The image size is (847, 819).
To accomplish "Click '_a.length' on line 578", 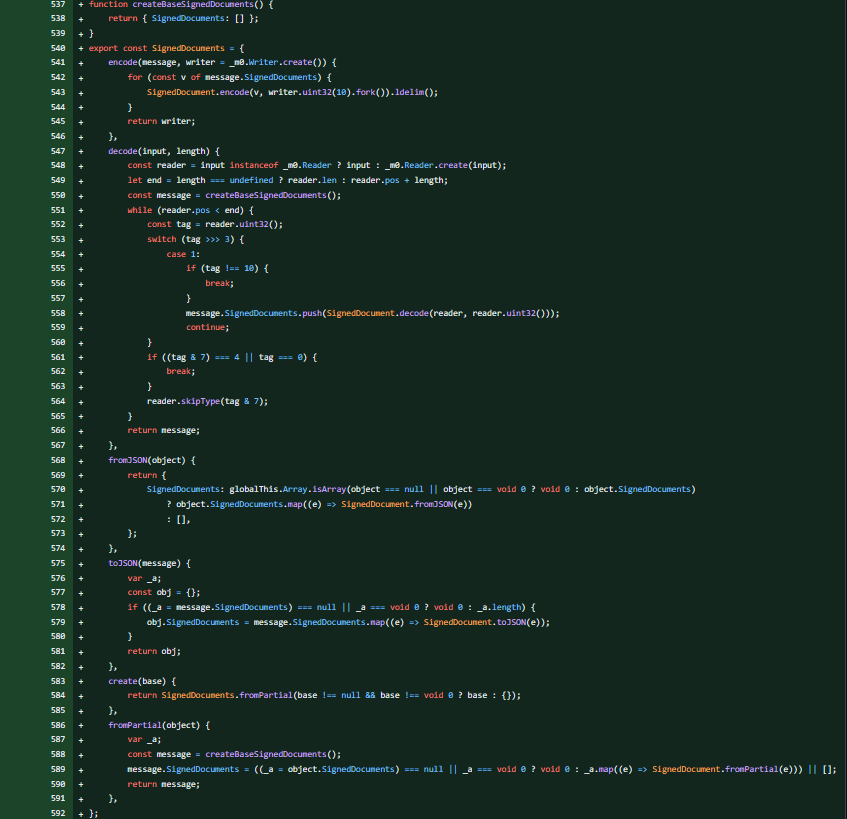I will [499, 608].
